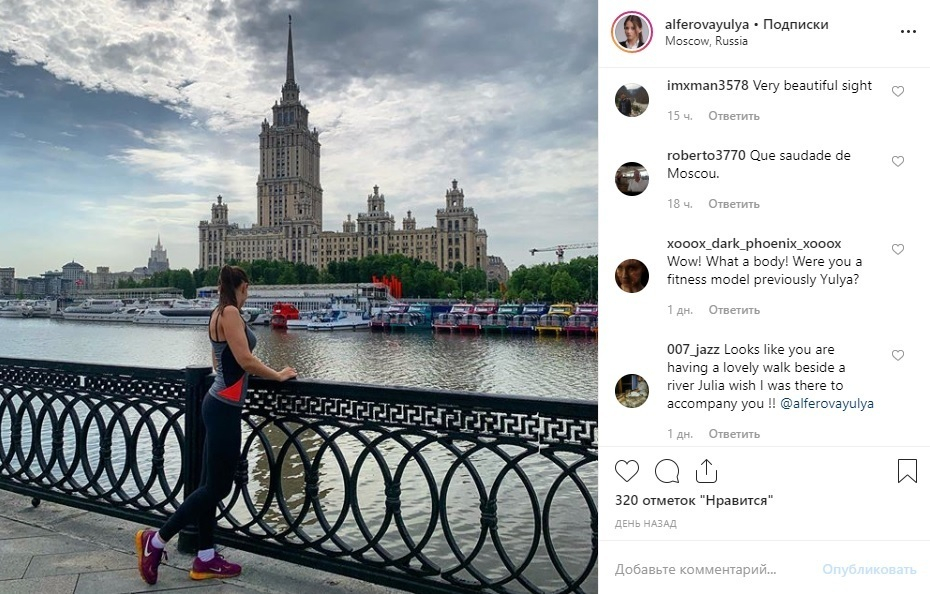This screenshot has width=930, height=594.
Task: Save the post with the bookmark icon
Action: [x=907, y=471]
